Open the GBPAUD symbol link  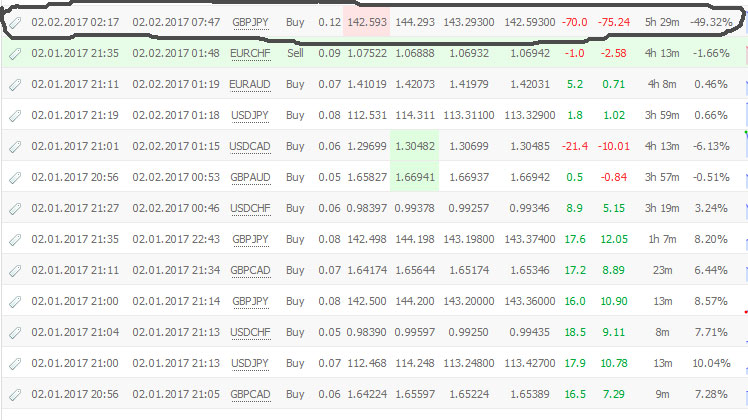250,178
